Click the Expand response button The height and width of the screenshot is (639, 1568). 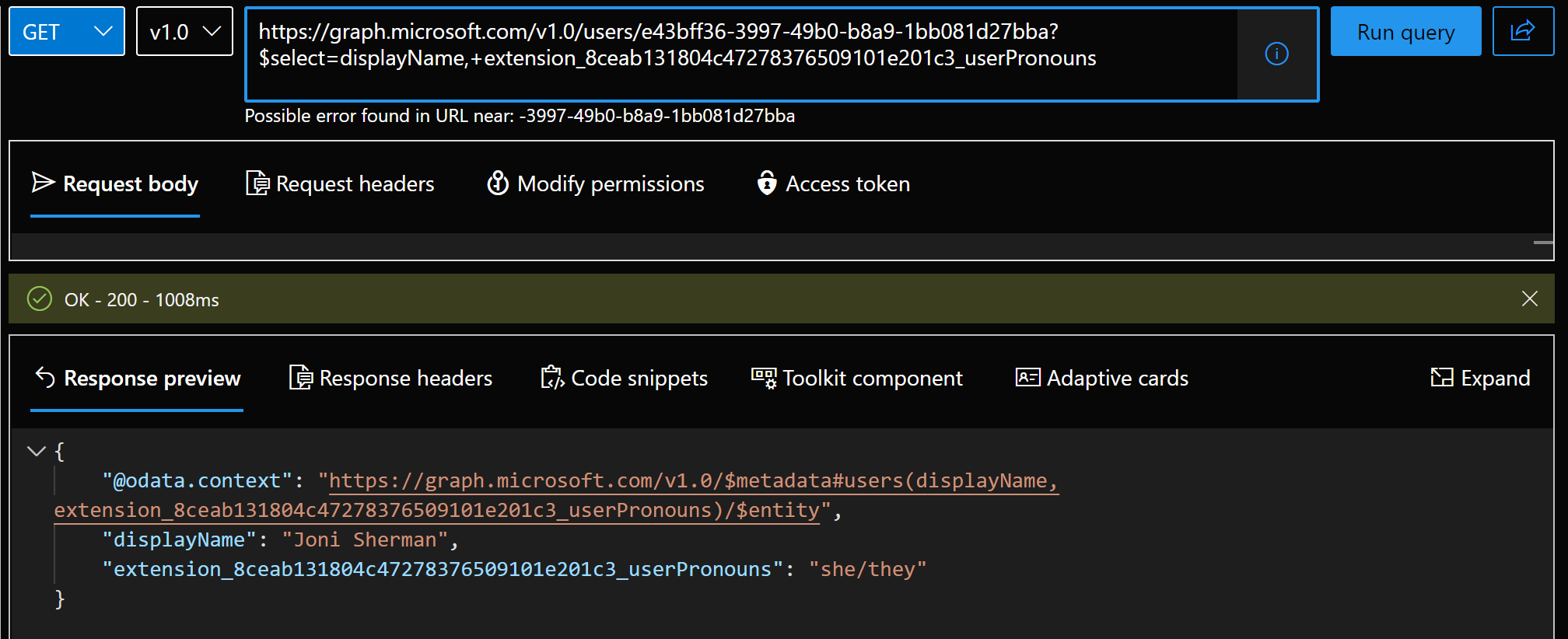coord(1480,379)
